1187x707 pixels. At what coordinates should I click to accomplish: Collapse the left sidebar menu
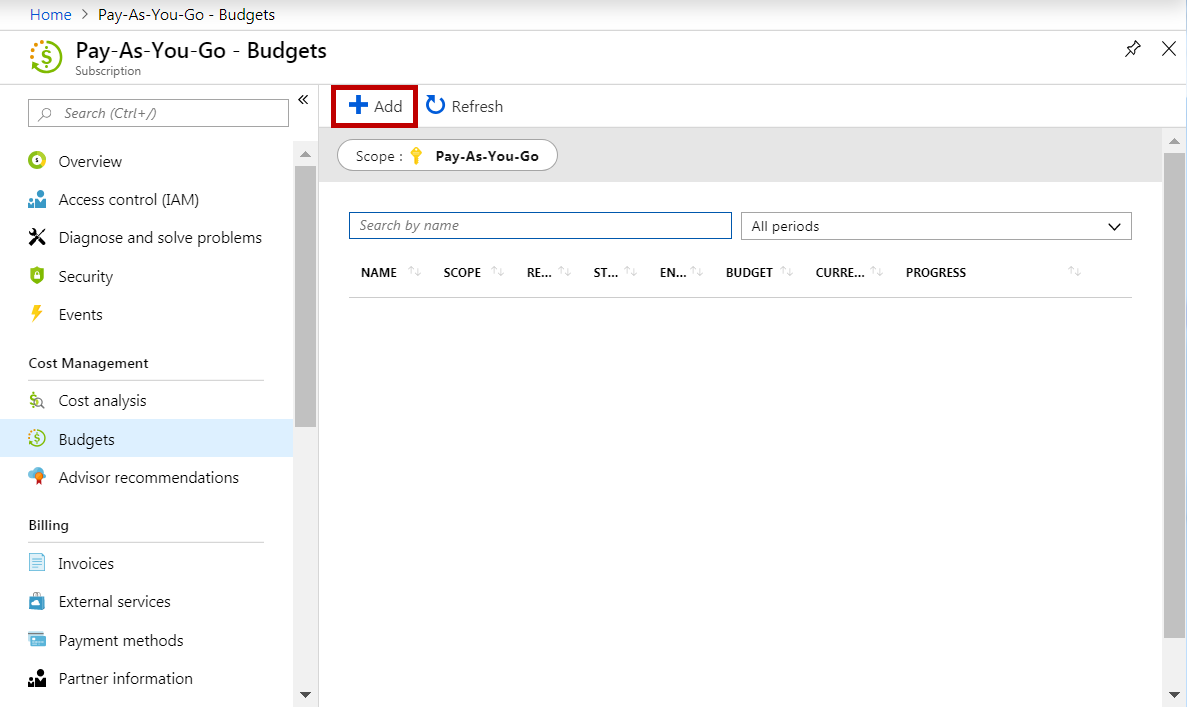pyautogui.click(x=303, y=99)
